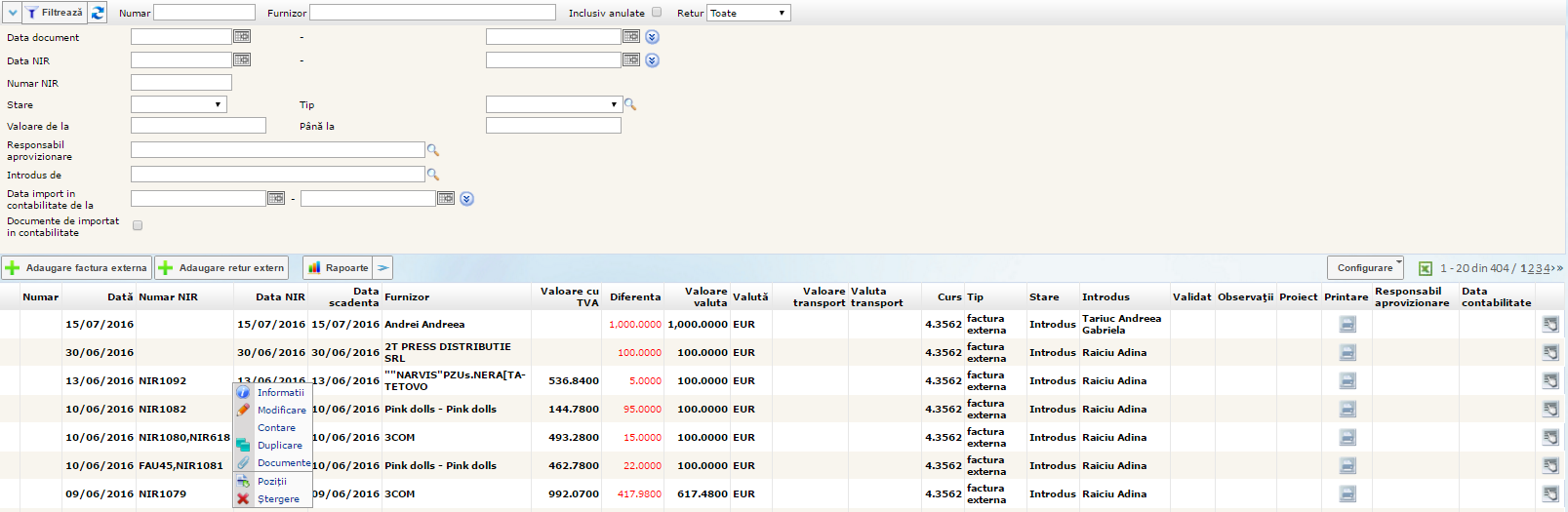1568x512 pixels.
Task: Expand the Stare dropdown
Action: 179,104
